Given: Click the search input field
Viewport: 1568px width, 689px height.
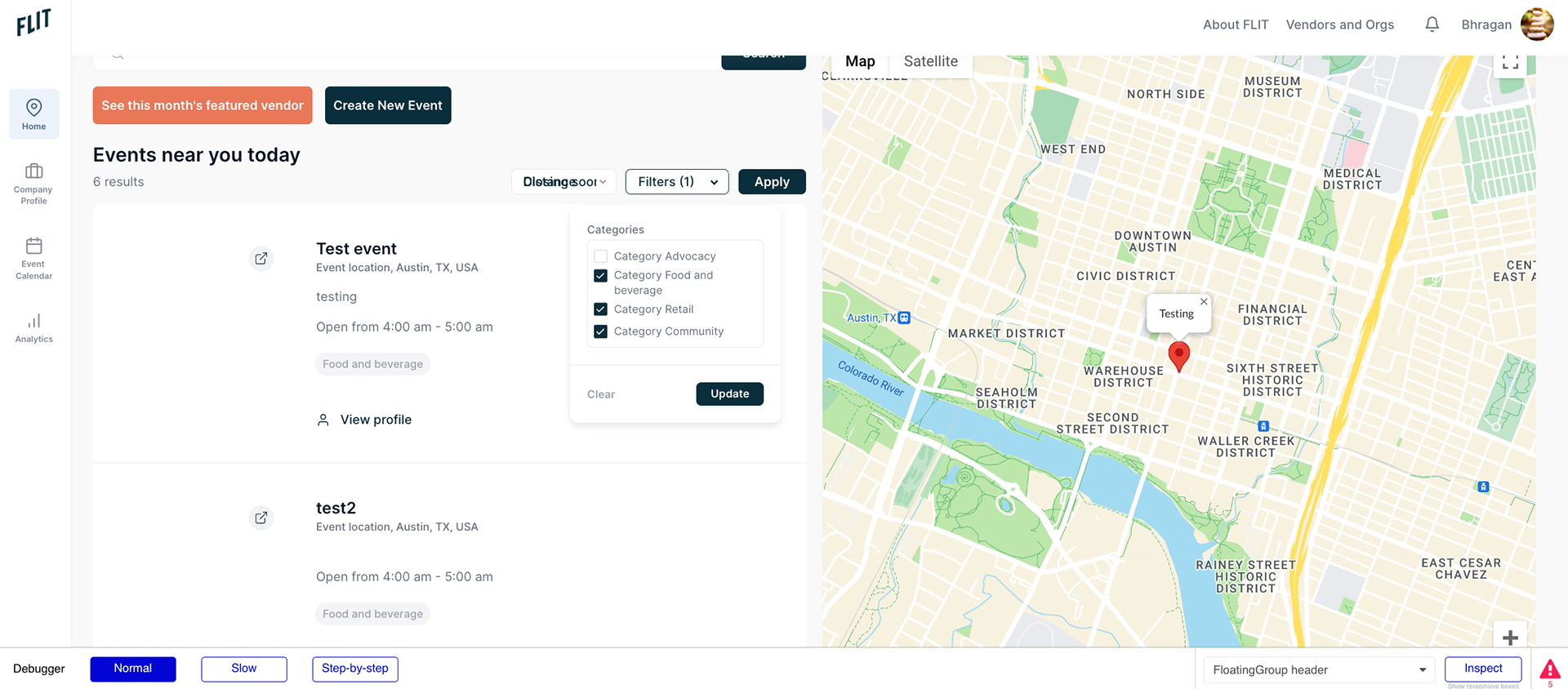Looking at the screenshot, I should (x=408, y=62).
